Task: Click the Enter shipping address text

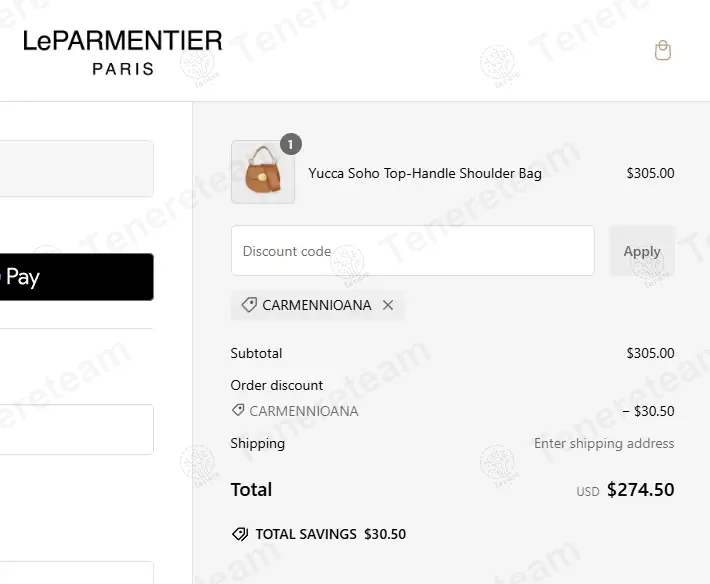Action: [x=604, y=443]
